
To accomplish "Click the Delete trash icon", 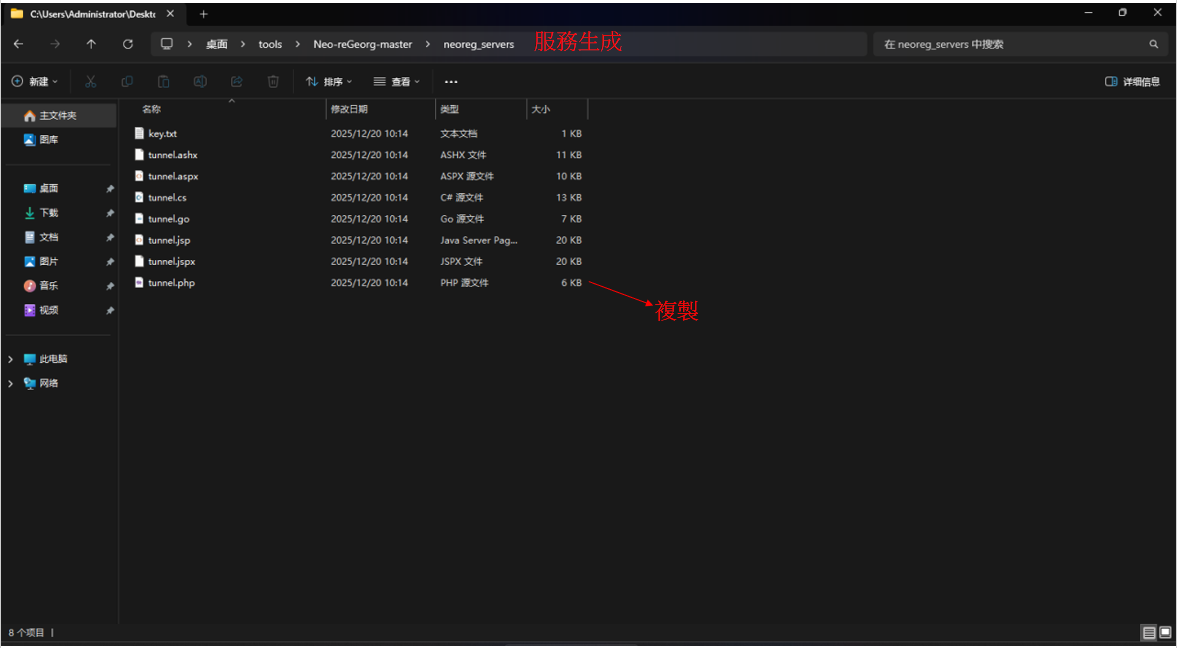I will point(273,81).
